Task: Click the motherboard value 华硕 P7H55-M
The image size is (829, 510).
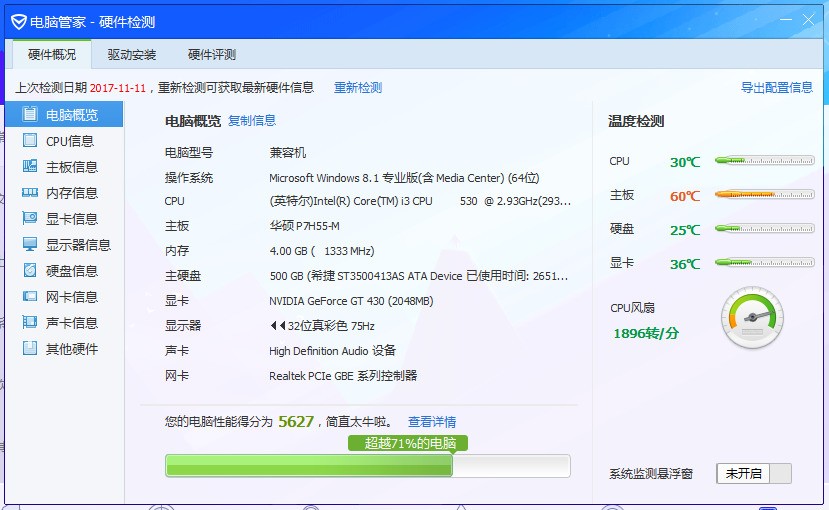Action: [x=305, y=226]
